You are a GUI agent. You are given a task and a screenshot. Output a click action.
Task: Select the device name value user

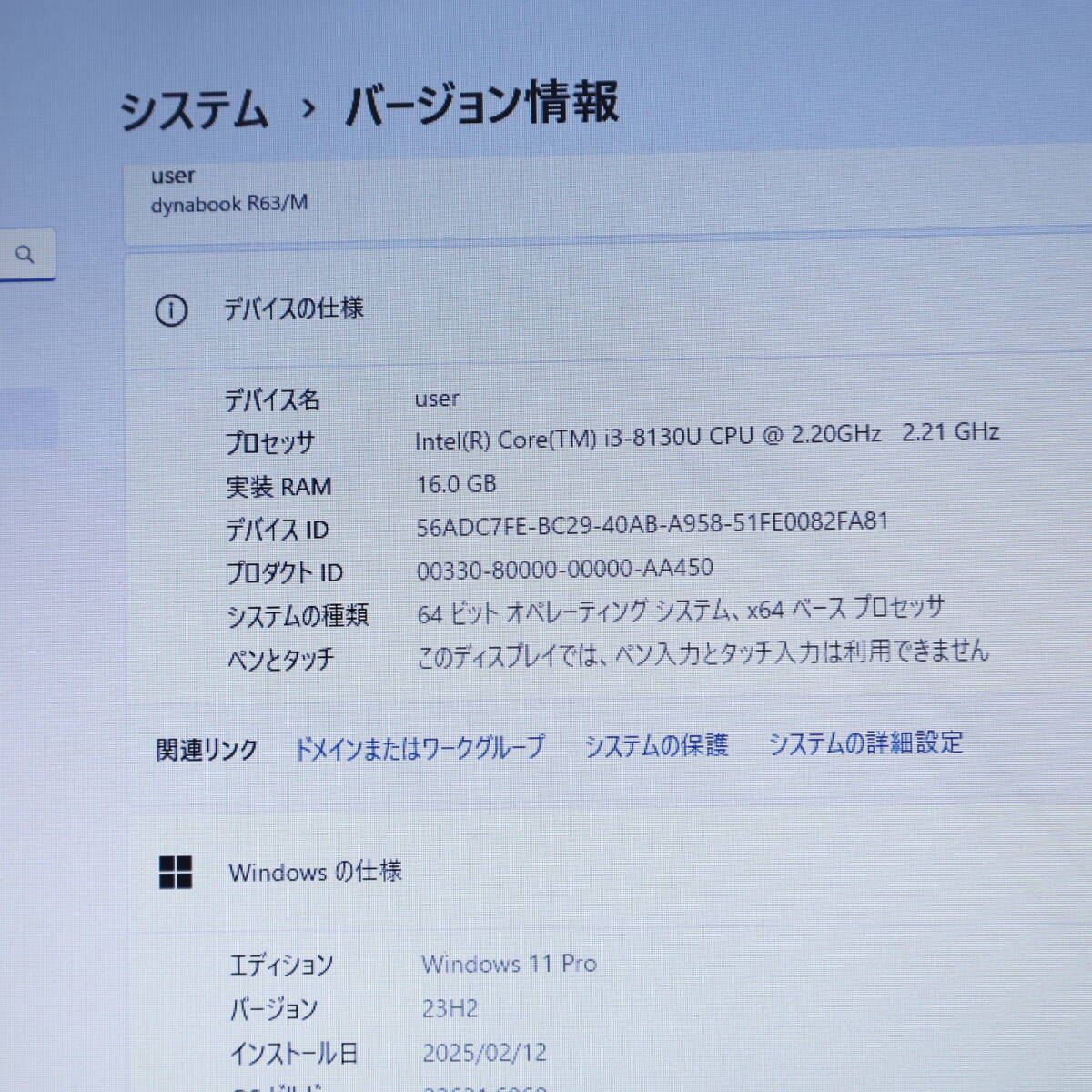click(437, 399)
